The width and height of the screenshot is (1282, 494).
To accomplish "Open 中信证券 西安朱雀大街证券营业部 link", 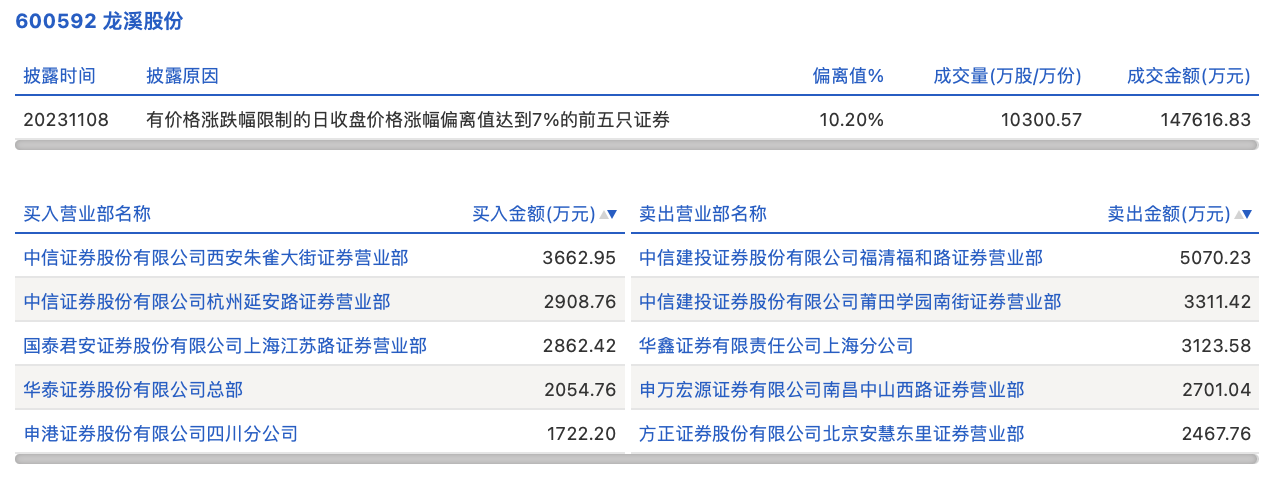I will 216,258.
